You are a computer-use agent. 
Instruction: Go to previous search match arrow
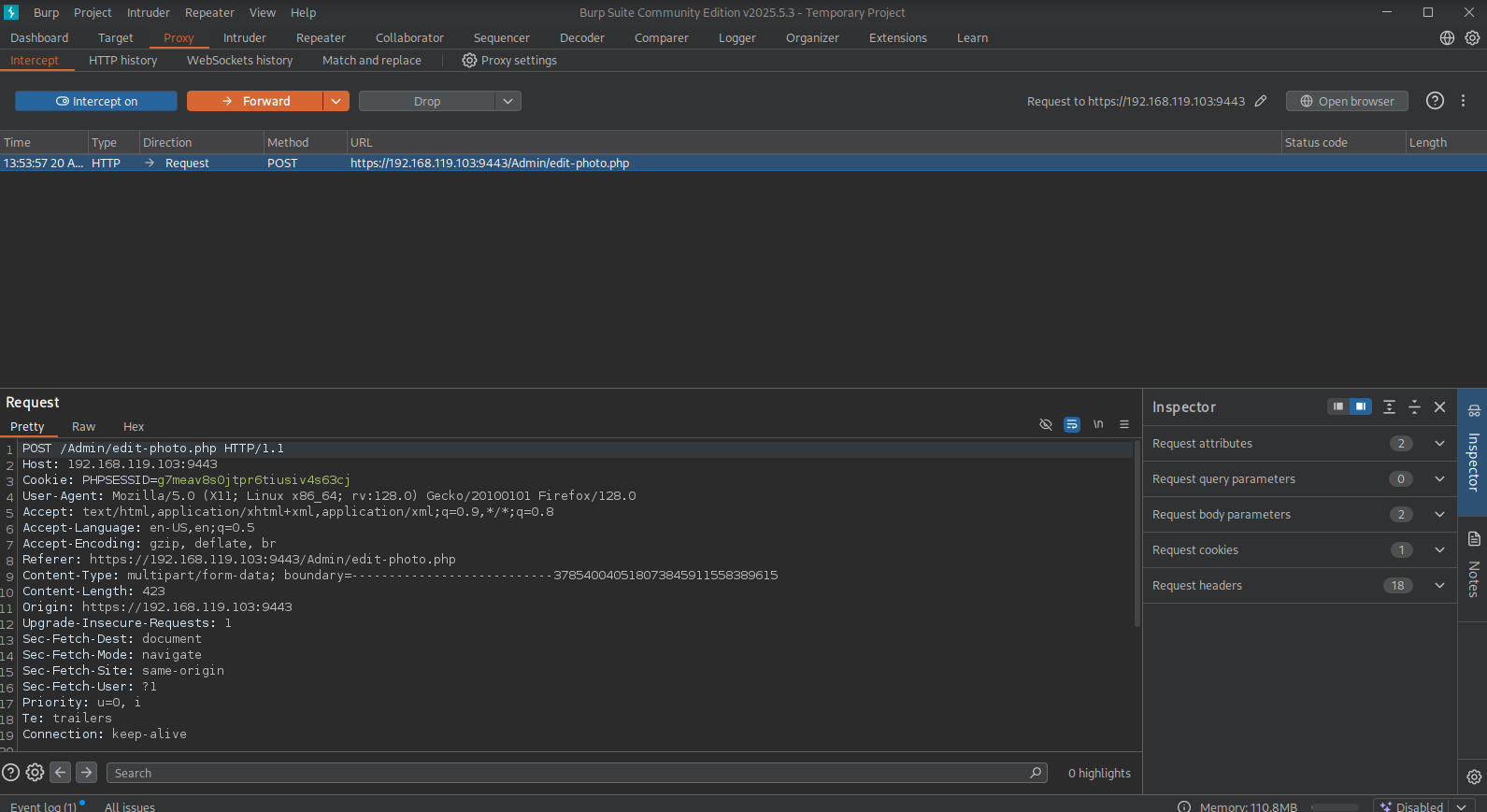tap(61, 773)
